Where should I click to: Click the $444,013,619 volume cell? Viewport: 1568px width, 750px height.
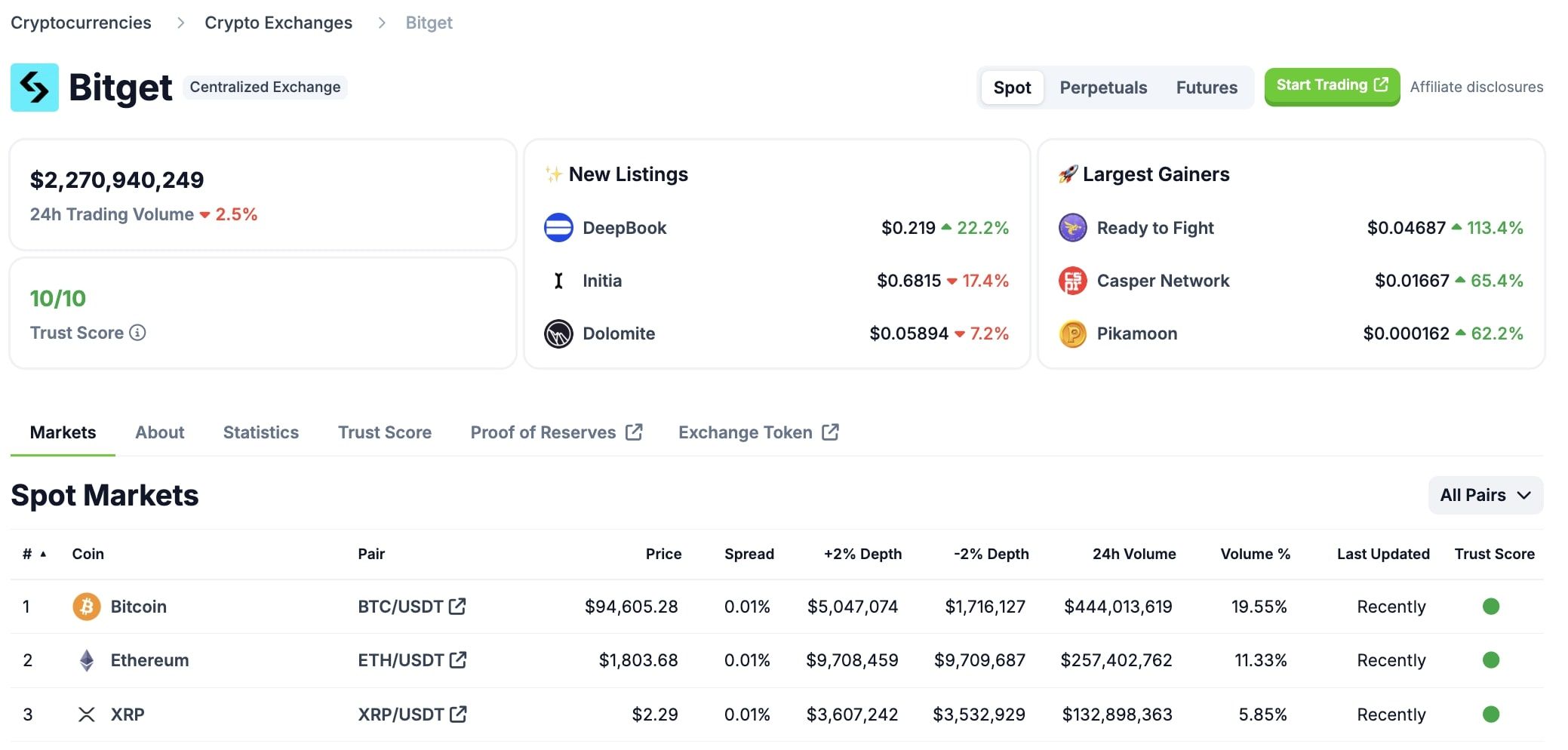click(1118, 607)
